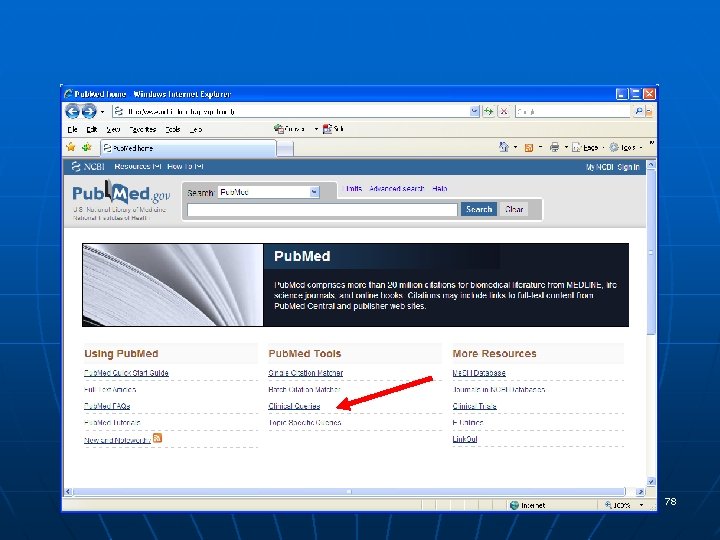Click the green Refresh arrows icon
720x540 pixels.
[x=489, y=112]
